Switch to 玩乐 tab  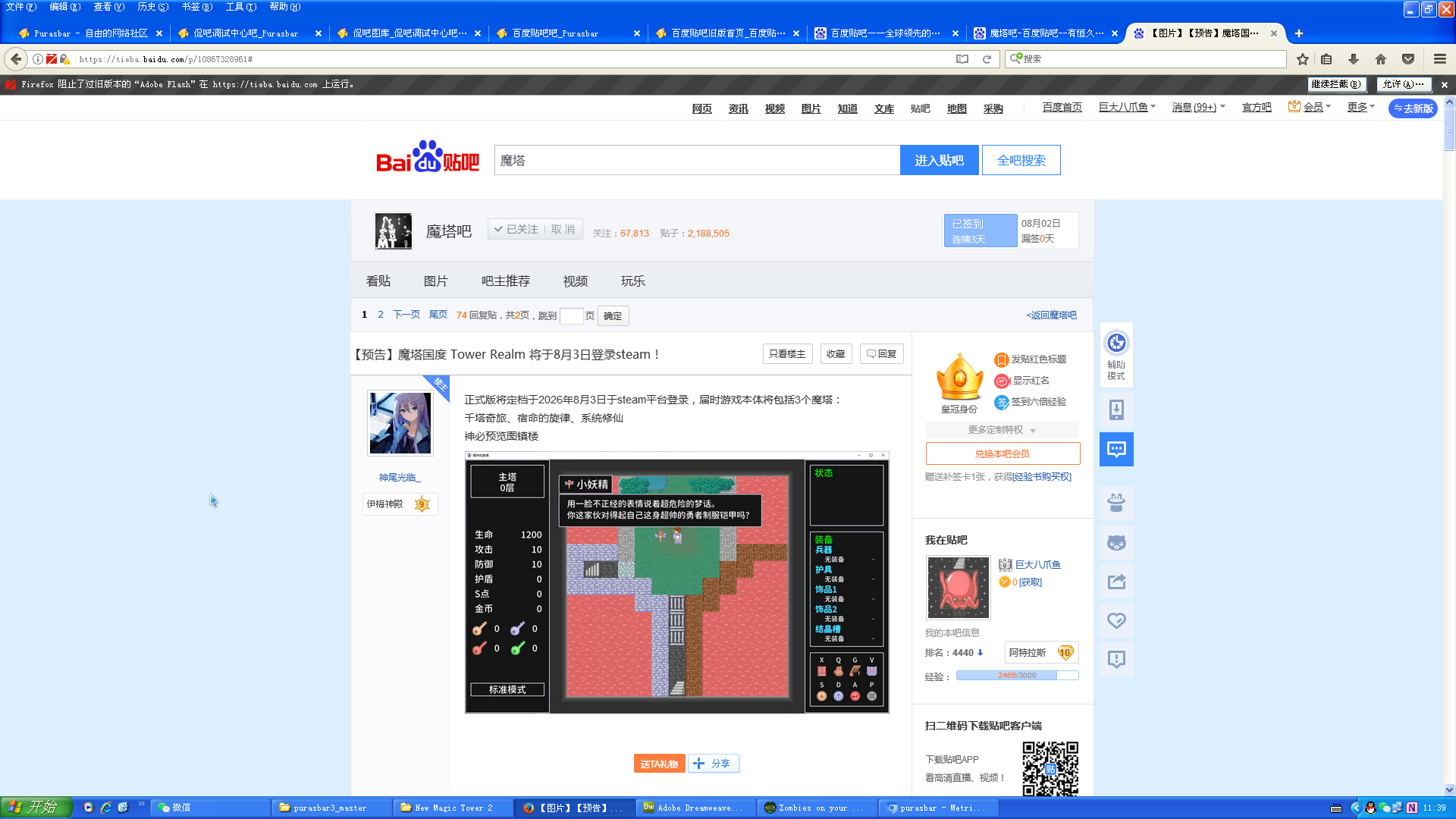click(633, 281)
